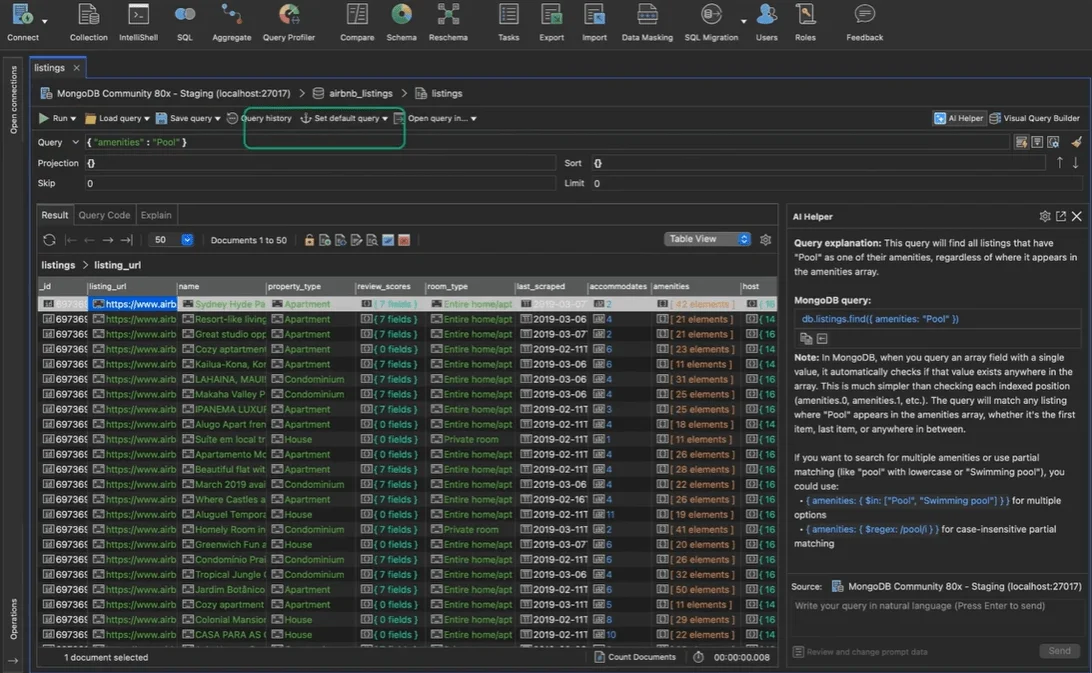
Task: Expand the Load query dropdown
Action: point(146,118)
